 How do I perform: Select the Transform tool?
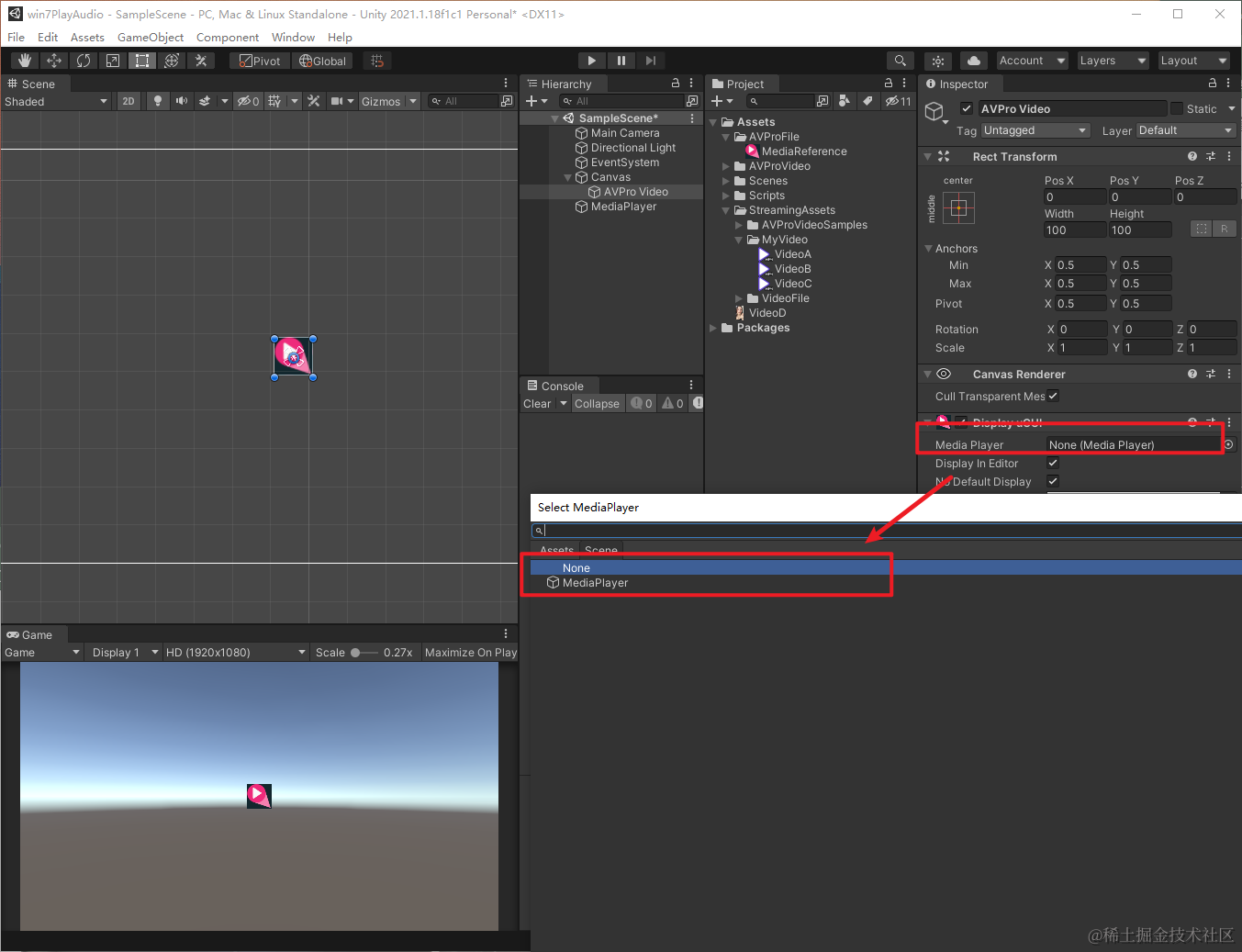172,61
